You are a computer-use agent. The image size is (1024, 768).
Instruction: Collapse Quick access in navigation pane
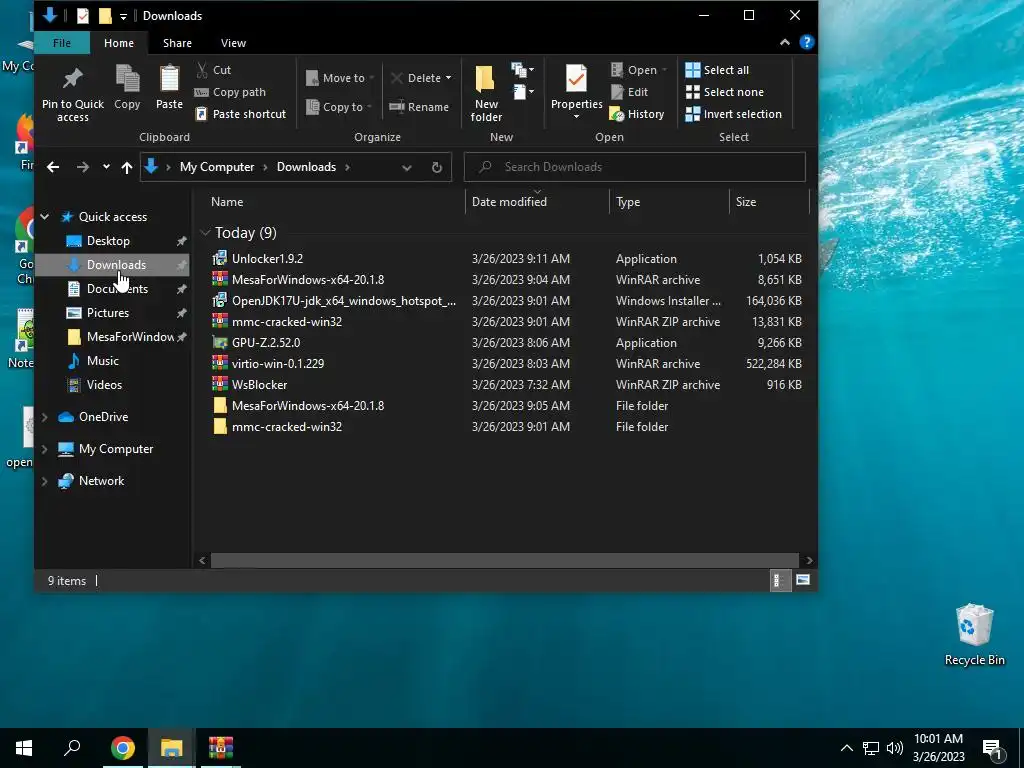pyautogui.click(x=44, y=217)
